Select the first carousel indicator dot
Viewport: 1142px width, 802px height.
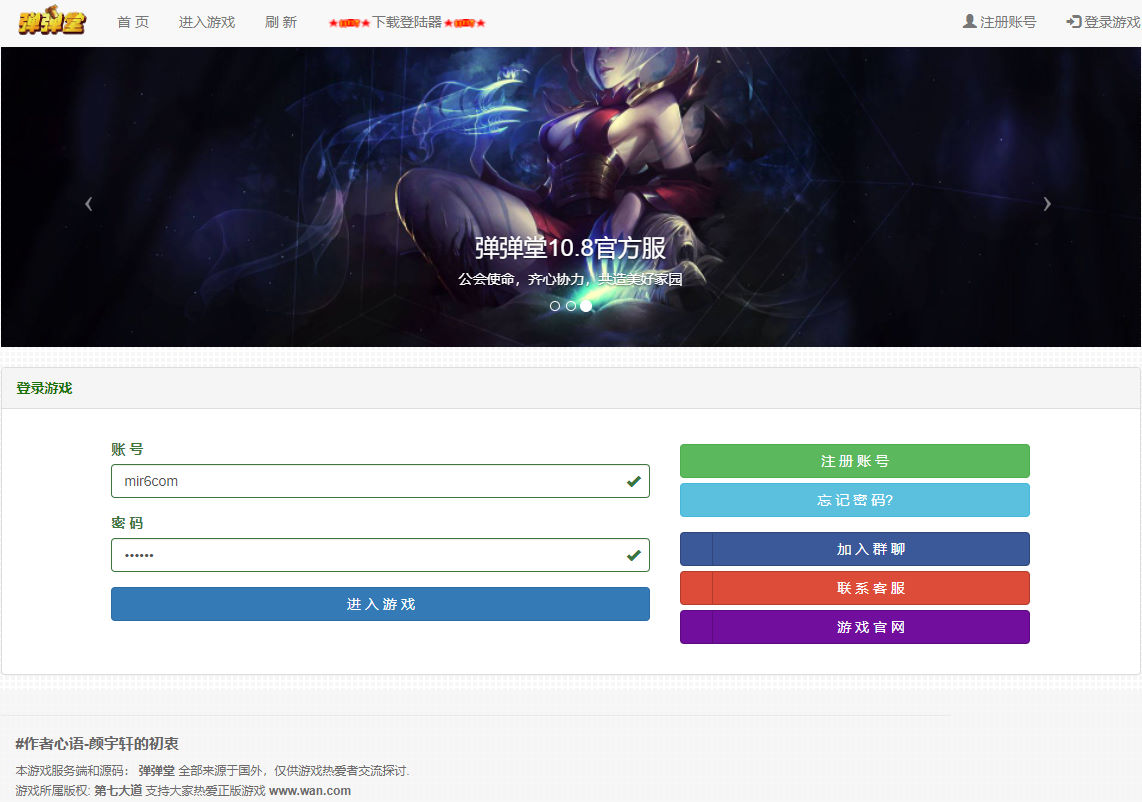(x=555, y=306)
